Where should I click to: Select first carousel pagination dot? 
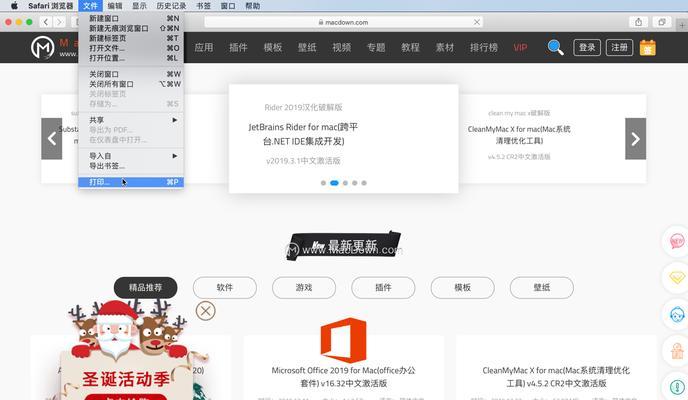point(323,183)
